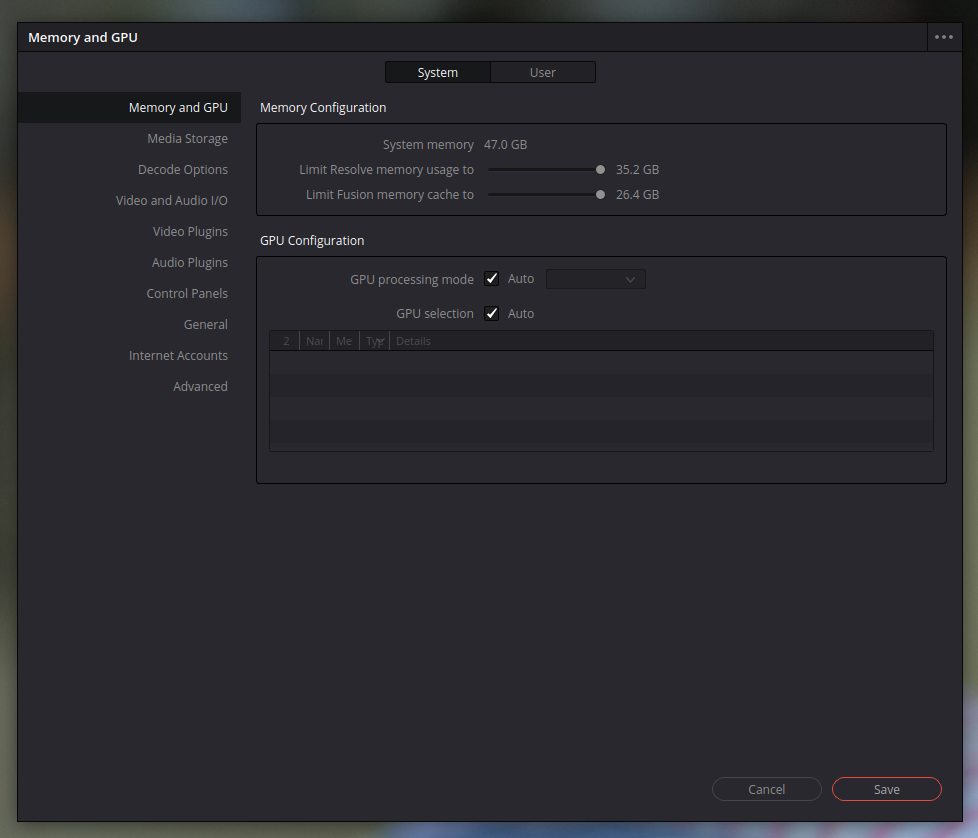The width and height of the screenshot is (978, 838).
Task: Click the 47.0 GB system memory value
Action: click(505, 145)
